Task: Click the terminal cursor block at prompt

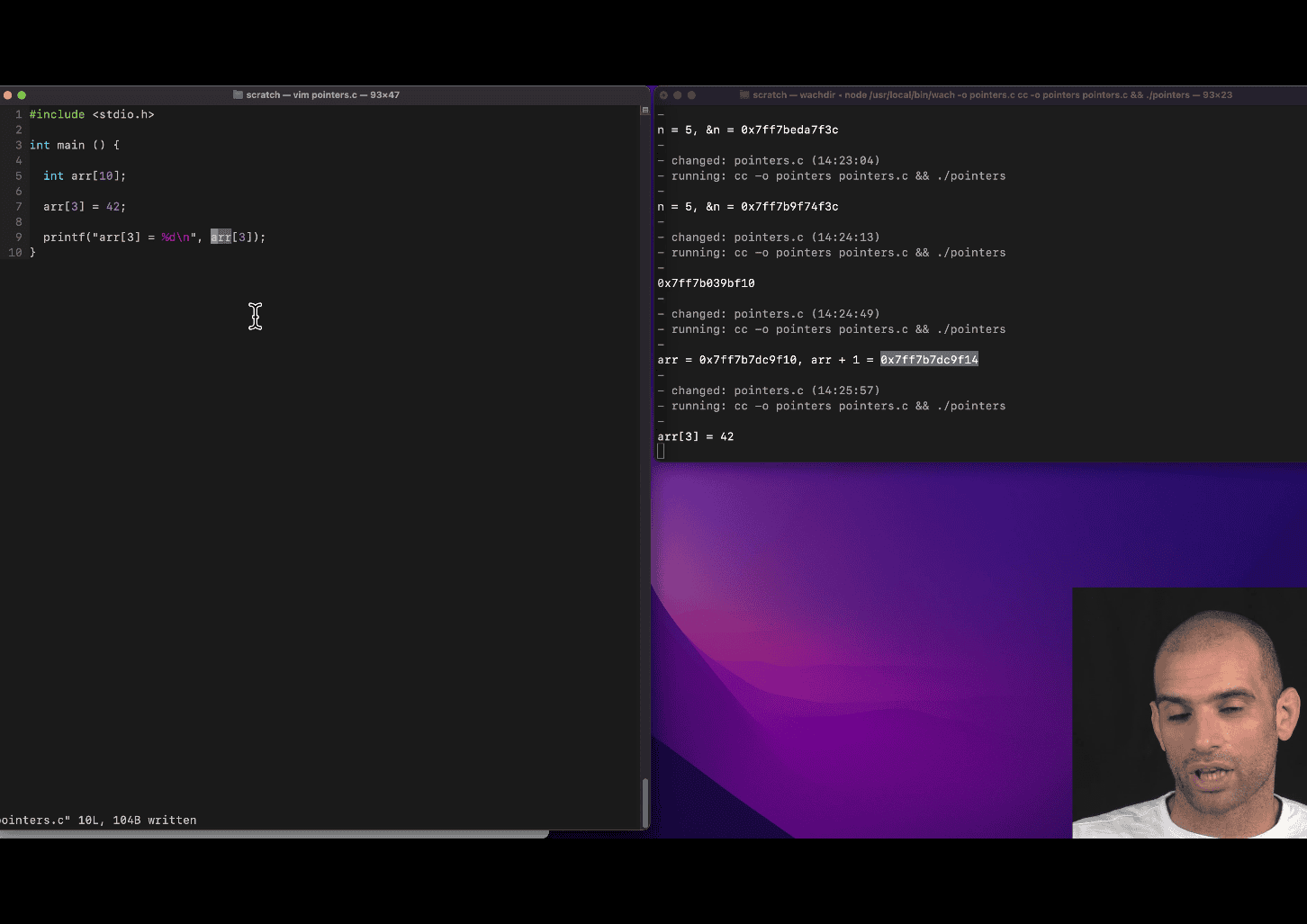Action: [661, 452]
